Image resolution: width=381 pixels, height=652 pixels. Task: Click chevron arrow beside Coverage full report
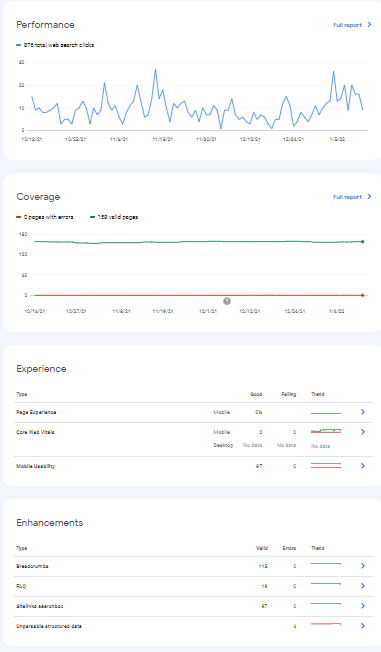point(369,197)
